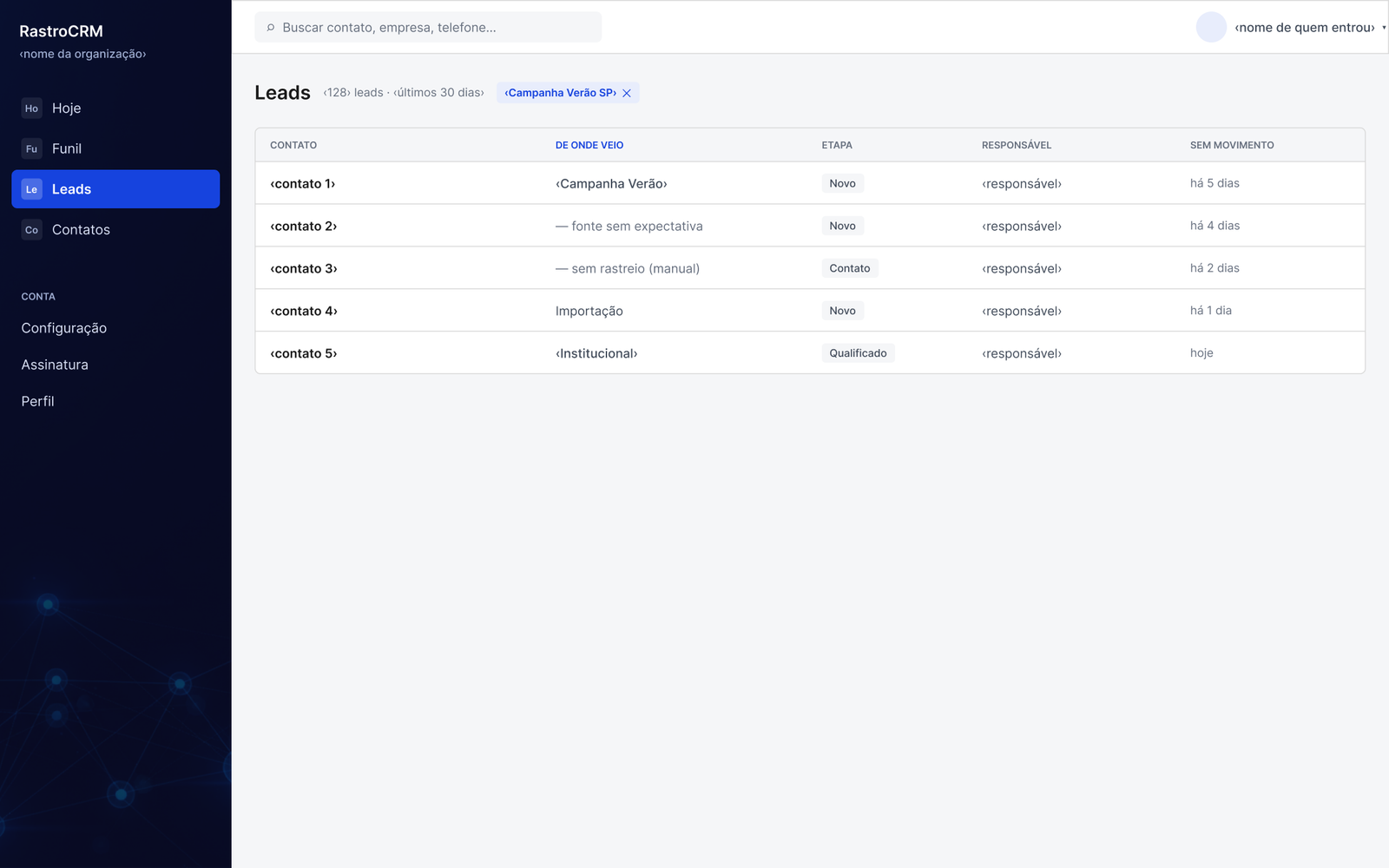Screen dimensions: 1389x868
Task: Open the Perfil page
Action: coord(37,401)
